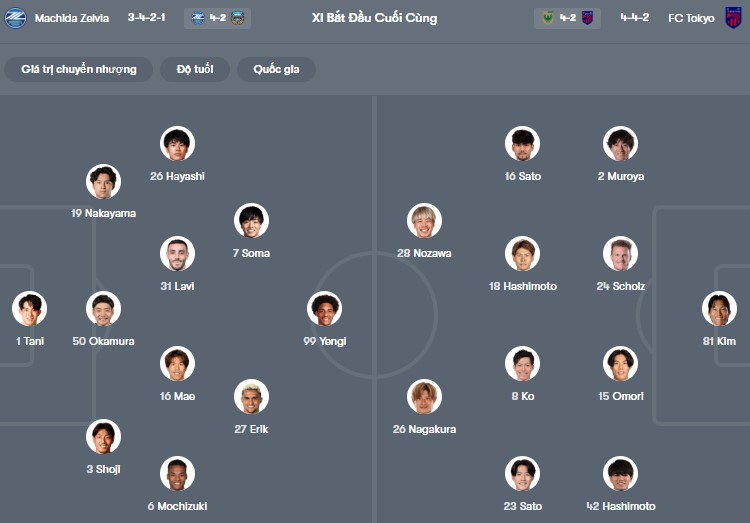Toggle the Quốc gia filter
The image size is (750, 523).
[x=276, y=69]
